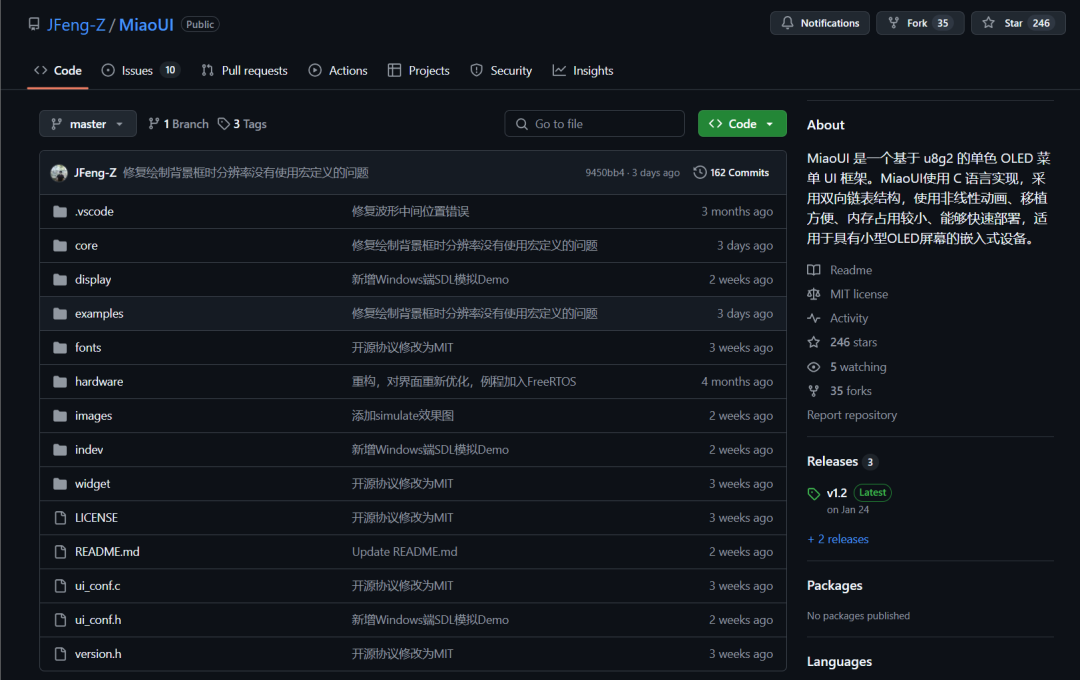Open the JFeng-Z owner profile link
This screenshot has height=680, width=1080.
tap(76, 25)
